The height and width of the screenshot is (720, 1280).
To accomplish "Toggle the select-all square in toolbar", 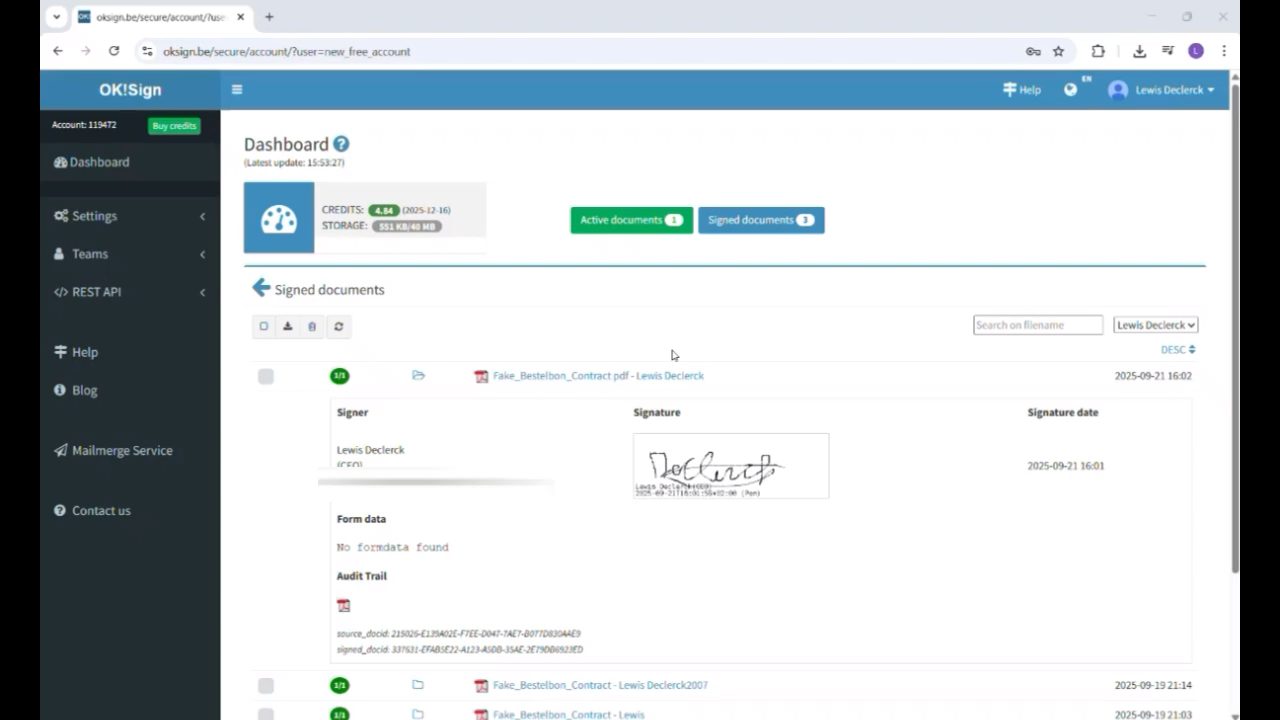I will tap(264, 326).
